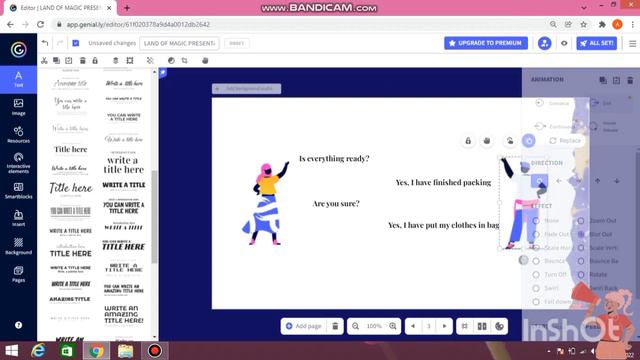Preview the genially with the eye icon

point(564,43)
